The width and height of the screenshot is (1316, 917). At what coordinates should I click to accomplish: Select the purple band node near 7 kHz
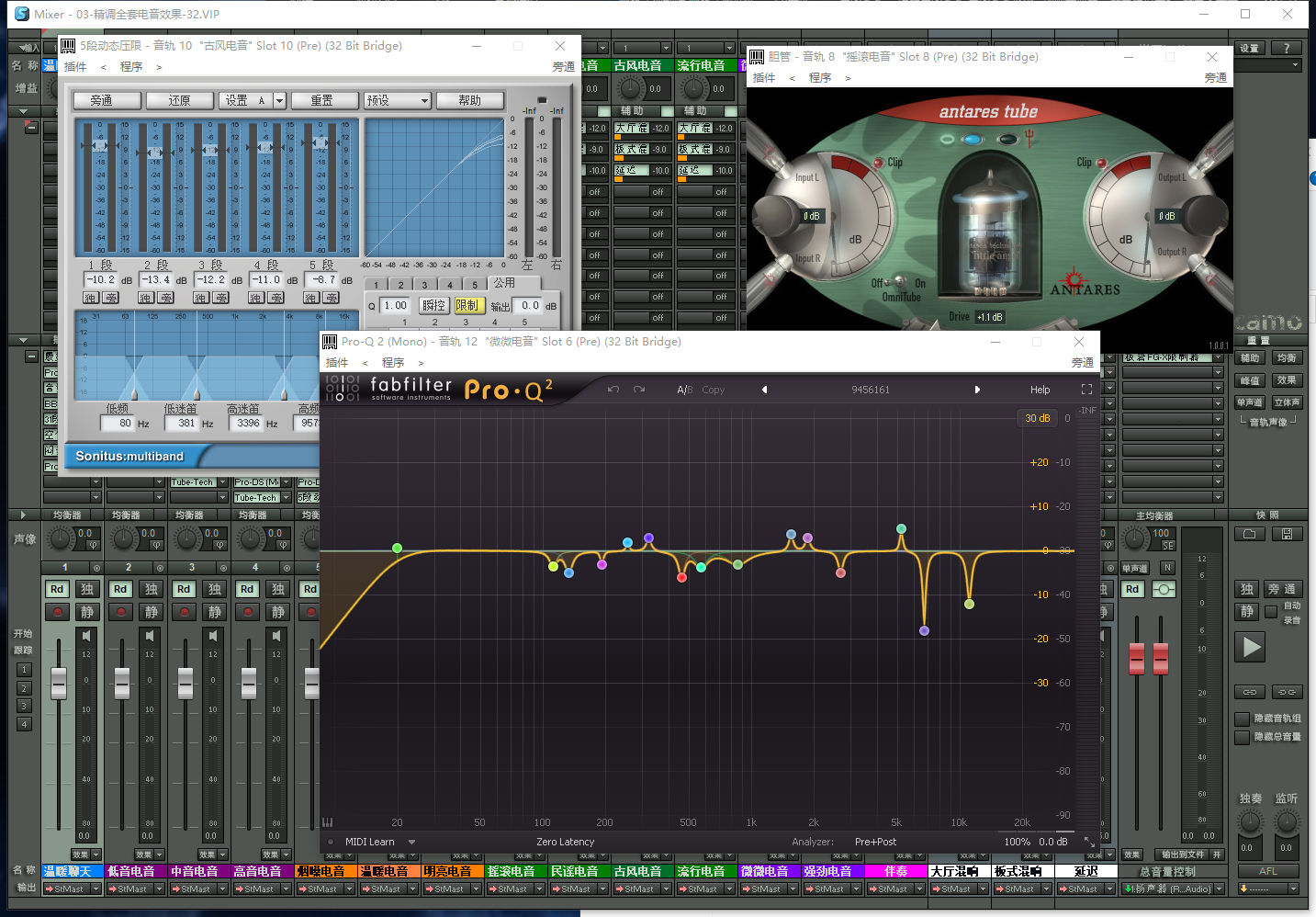[x=924, y=630]
